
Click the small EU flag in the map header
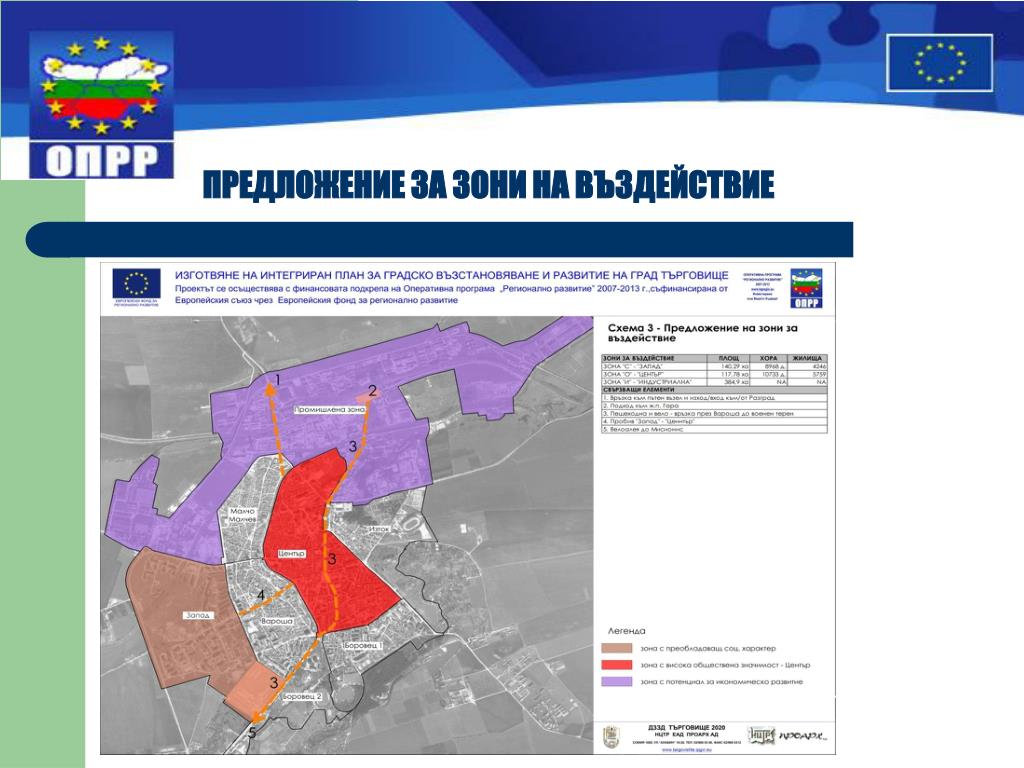(x=136, y=284)
